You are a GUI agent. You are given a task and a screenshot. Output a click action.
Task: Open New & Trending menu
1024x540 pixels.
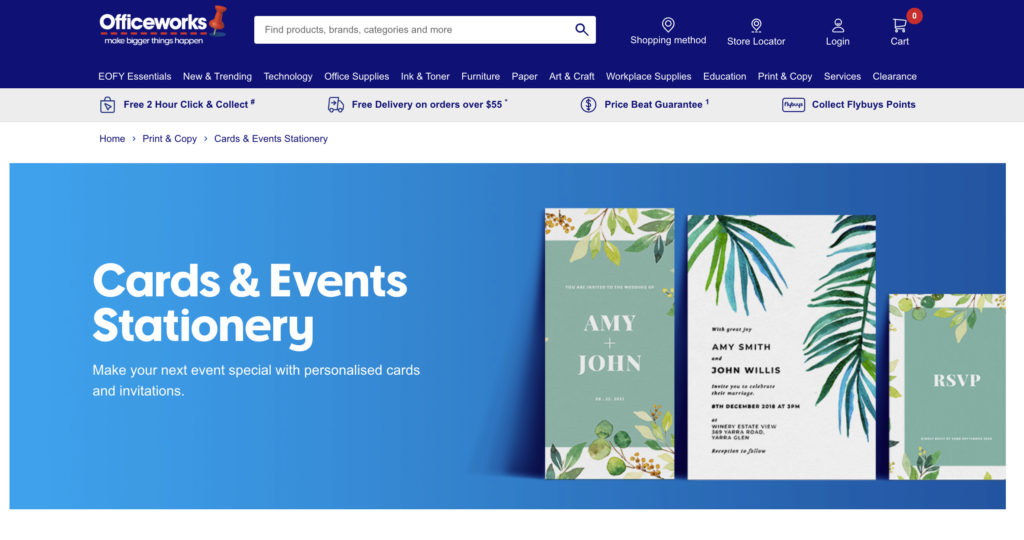(x=217, y=76)
